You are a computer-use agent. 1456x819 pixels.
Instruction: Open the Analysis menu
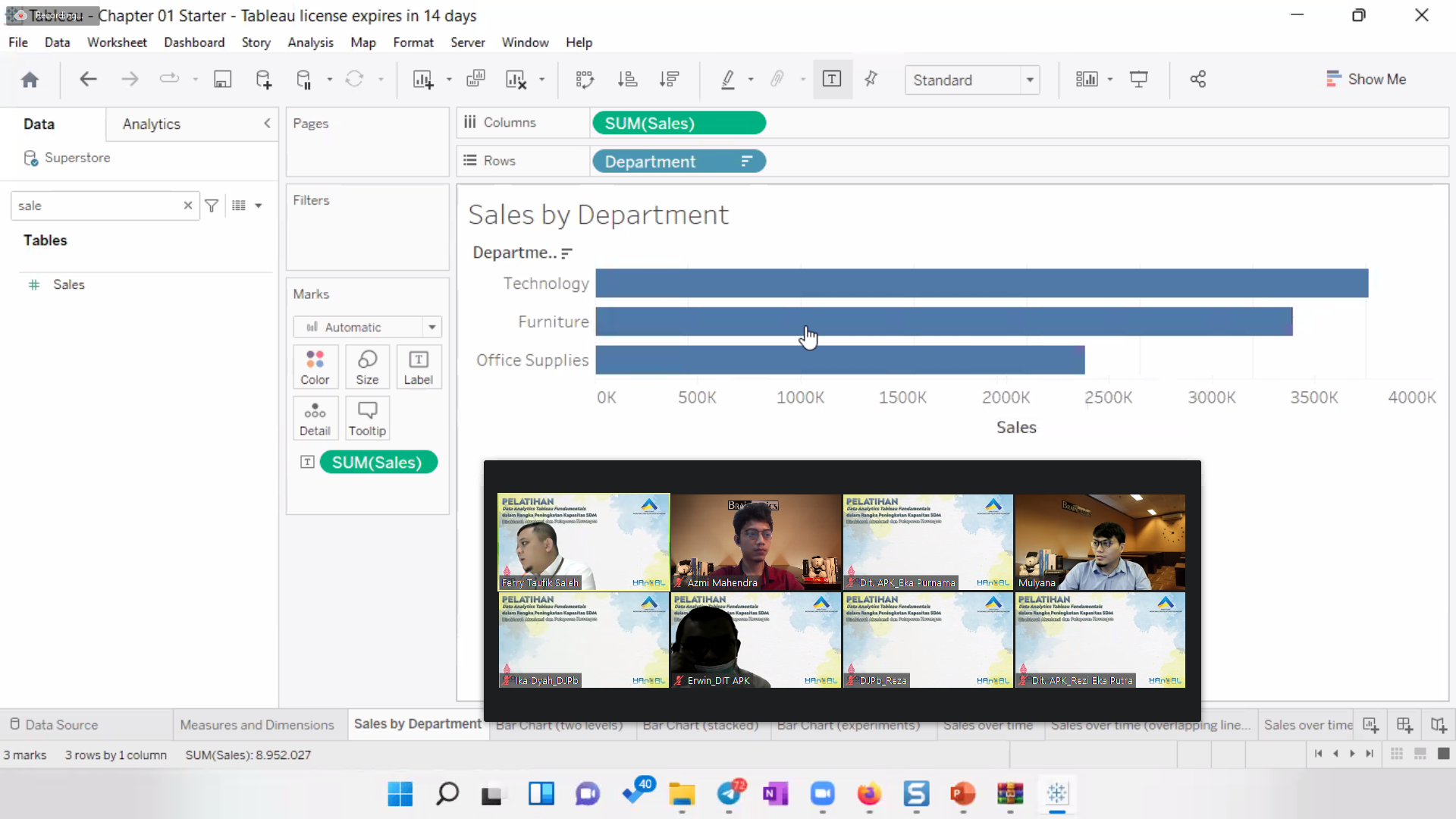(x=310, y=42)
